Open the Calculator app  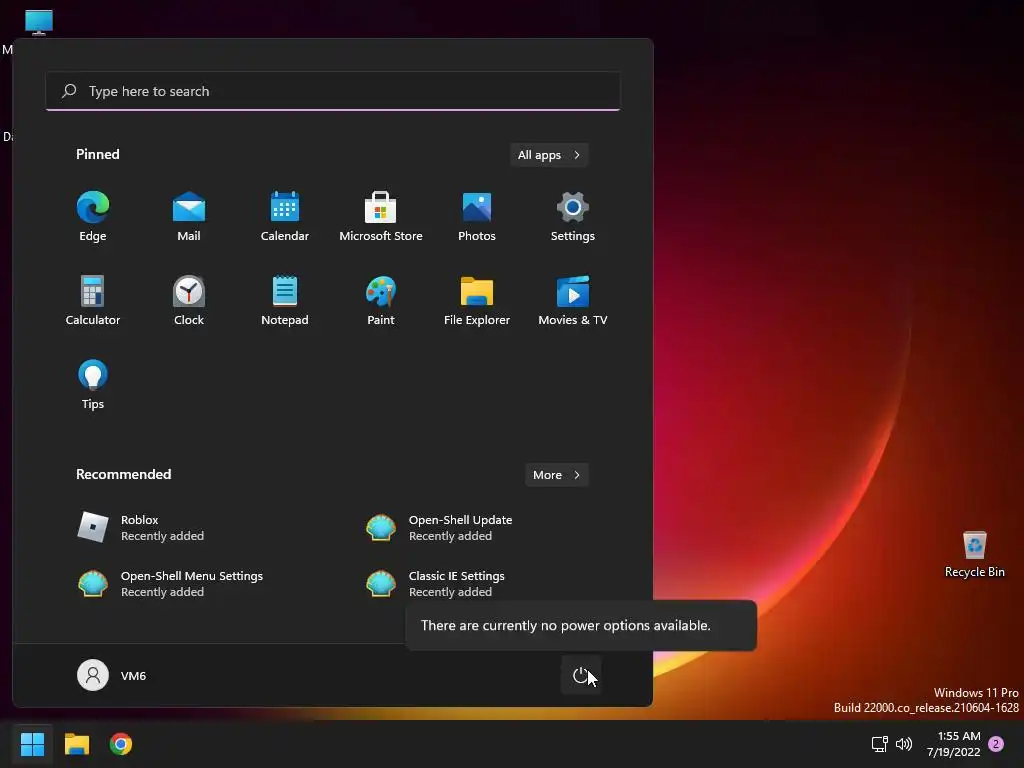pyautogui.click(x=93, y=300)
